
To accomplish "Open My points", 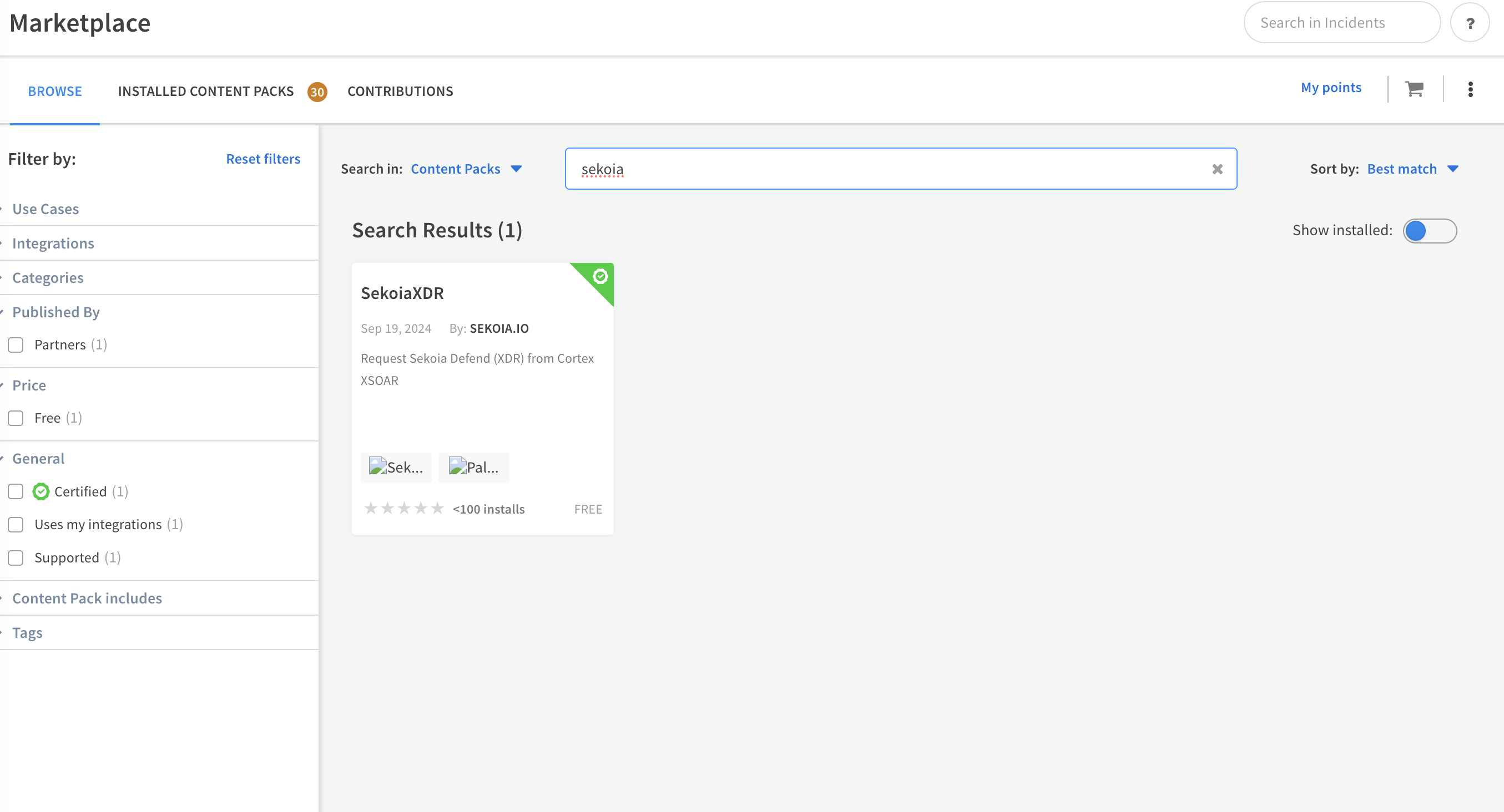I will (1331, 87).
